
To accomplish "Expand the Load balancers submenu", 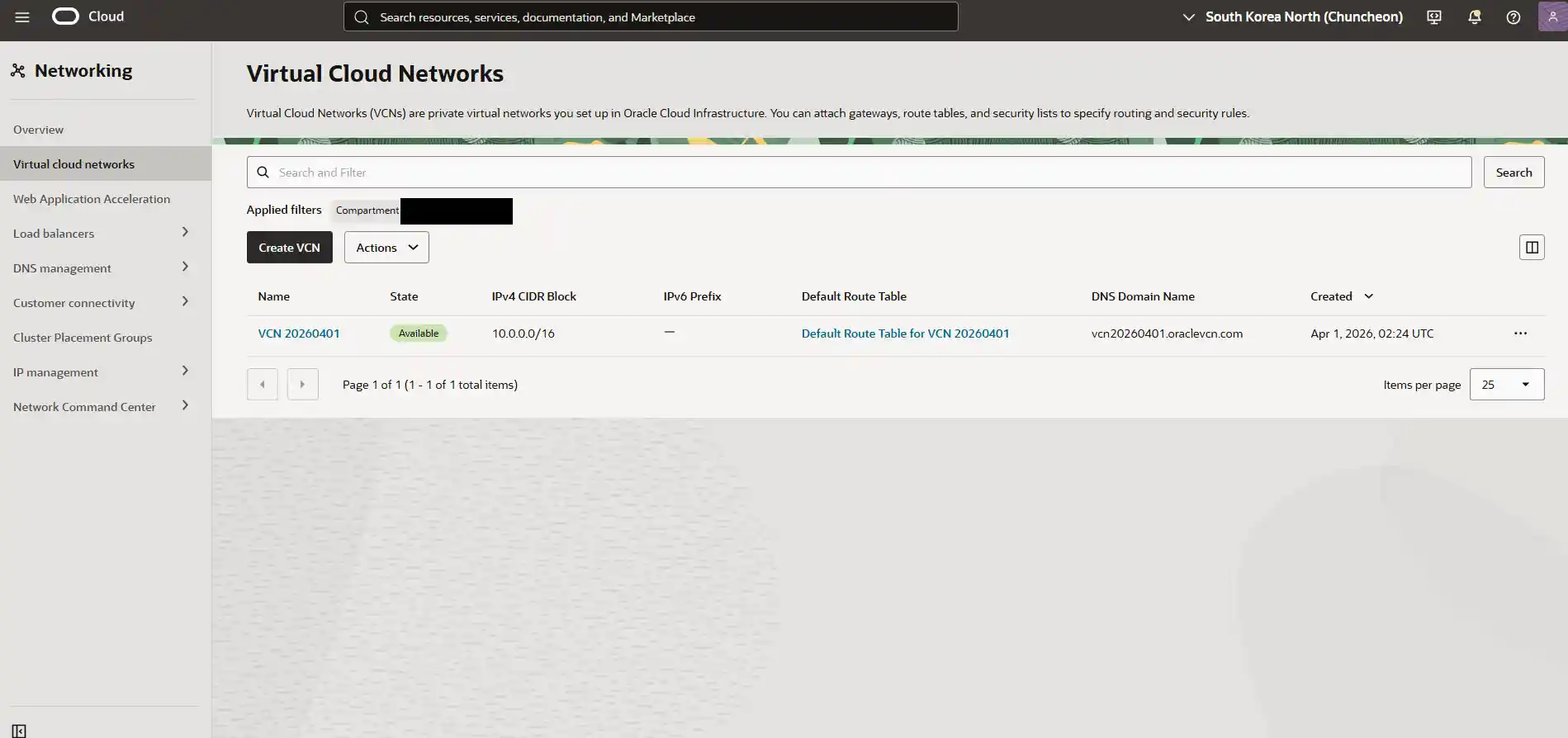I will tap(185, 233).
